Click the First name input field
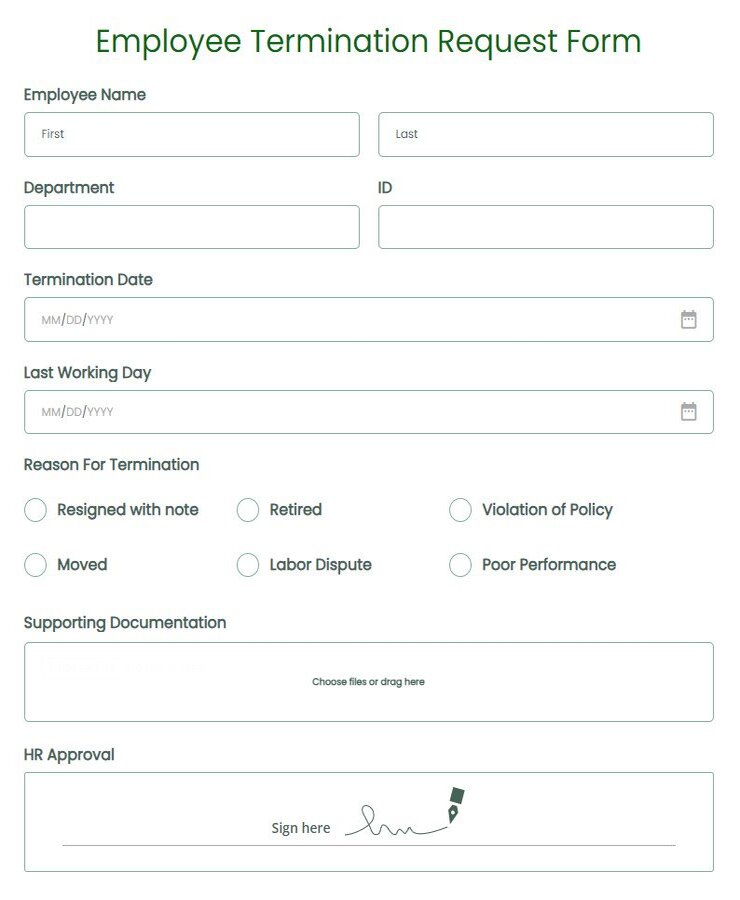Image resolution: width=740 pixels, height=900 pixels. click(191, 134)
